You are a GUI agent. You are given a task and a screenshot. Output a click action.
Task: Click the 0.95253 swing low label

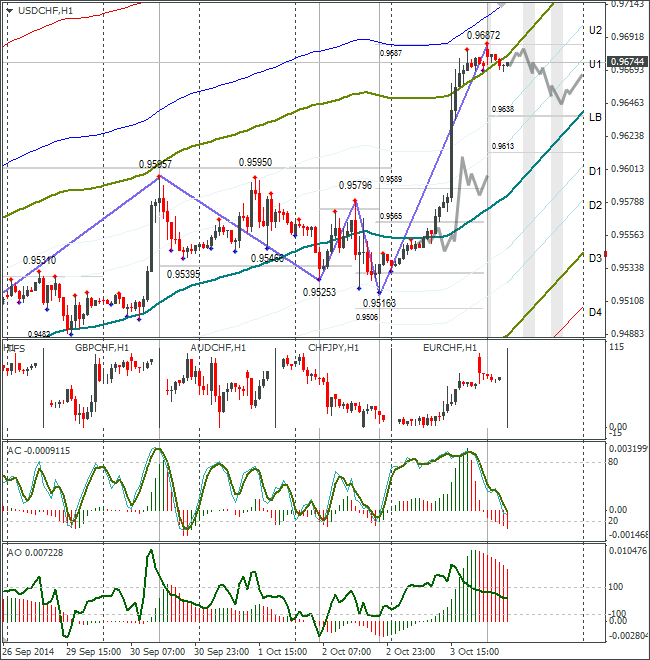(319, 292)
